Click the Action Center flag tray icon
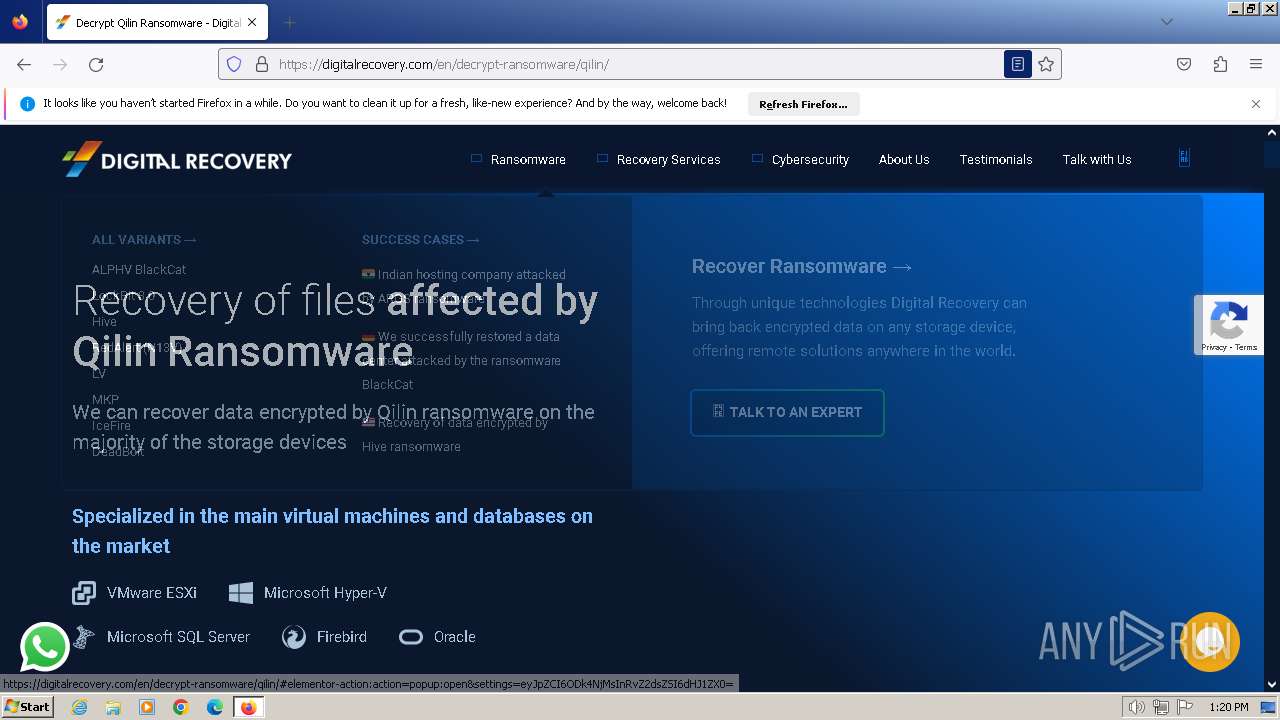This screenshot has width=1280, height=720. tap(1185, 707)
